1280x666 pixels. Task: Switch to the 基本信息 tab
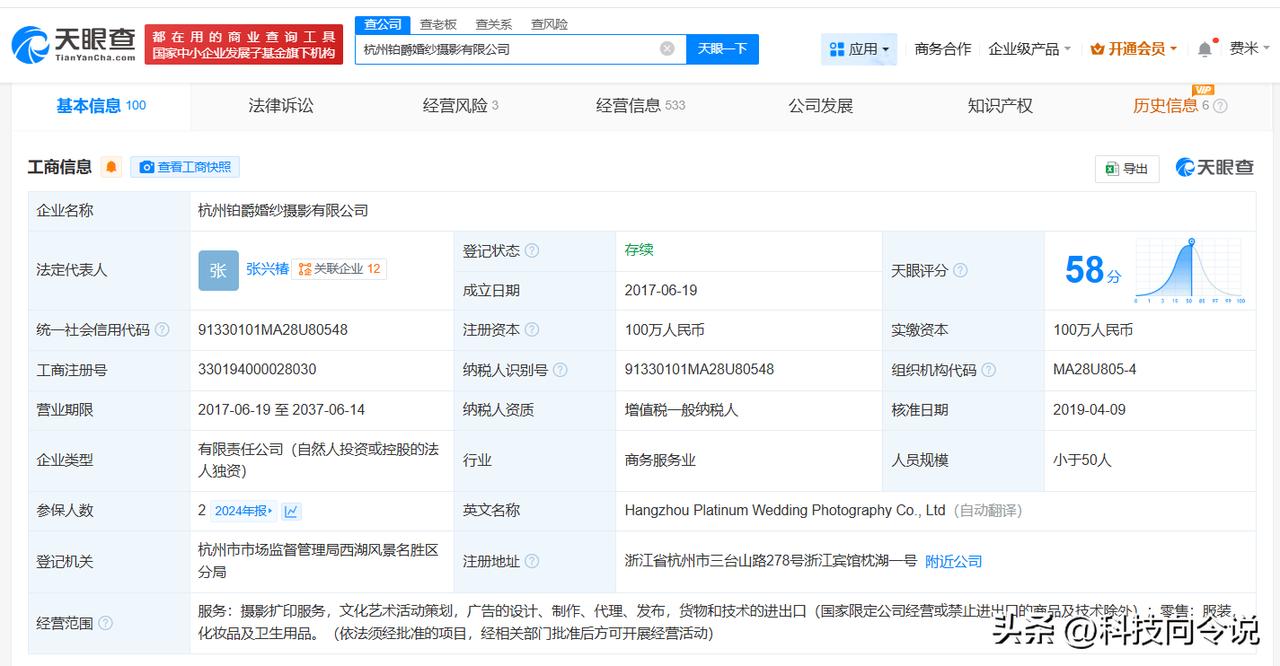[x=101, y=106]
